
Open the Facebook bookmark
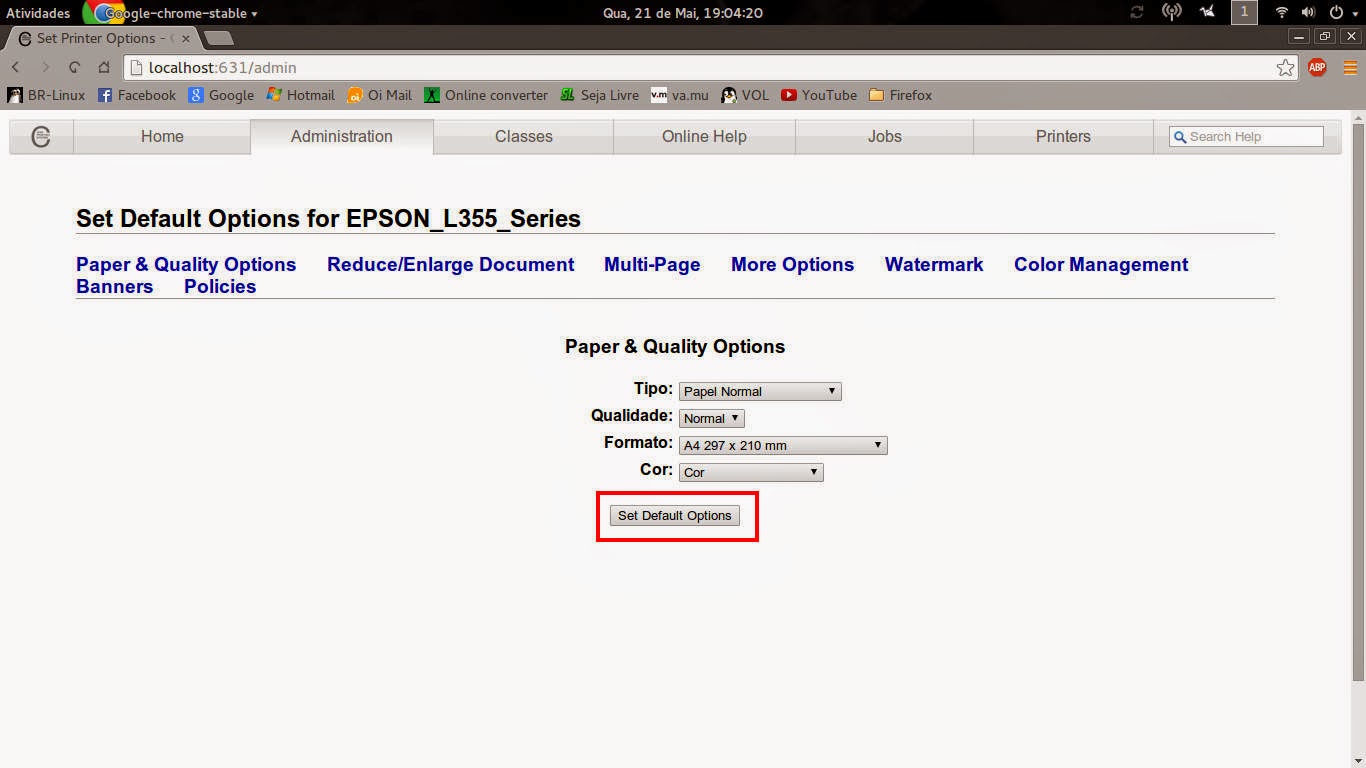click(x=137, y=95)
